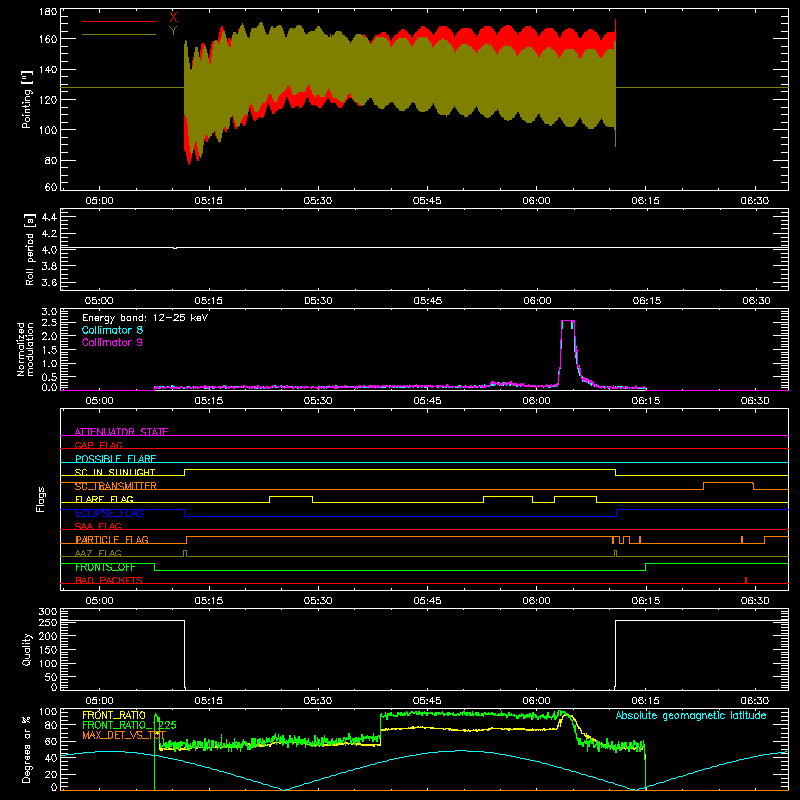Click the 'Normalized modulation' axis title
The image size is (800, 800).
click(25, 349)
